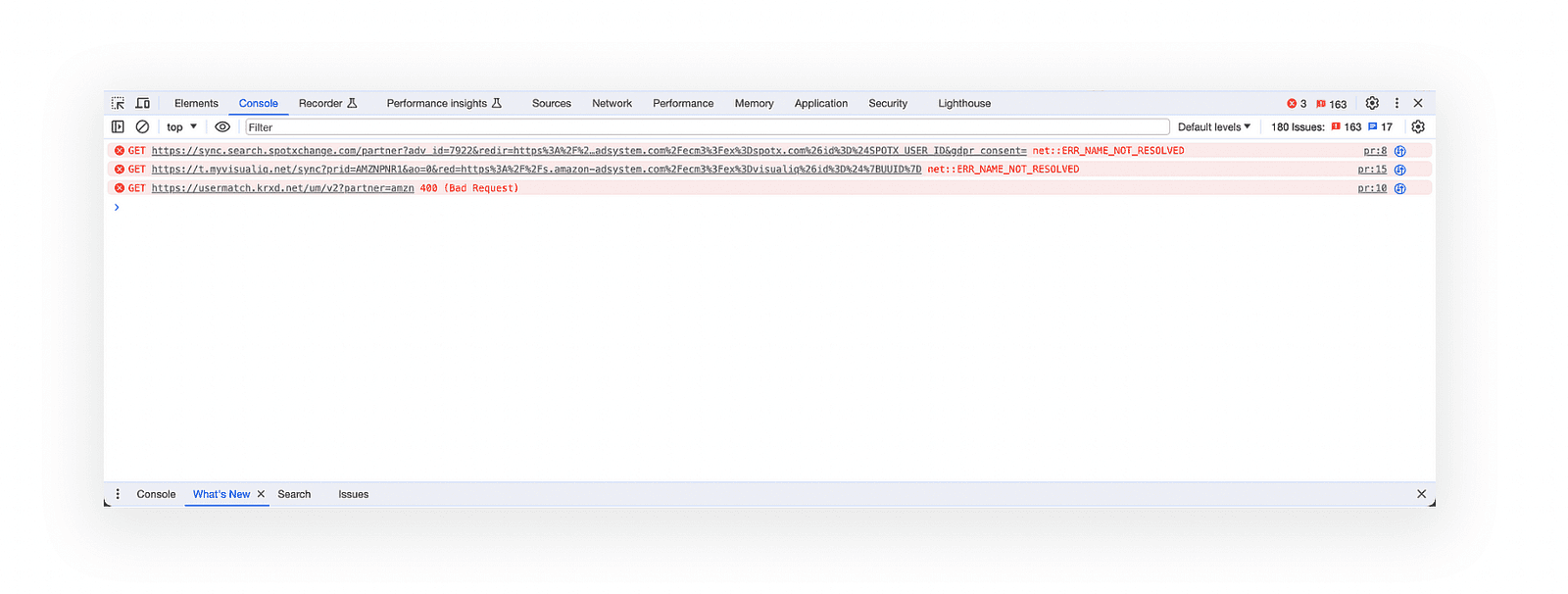Close the bottom drawer
The image size is (1568, 594).
coord(1421,494)
